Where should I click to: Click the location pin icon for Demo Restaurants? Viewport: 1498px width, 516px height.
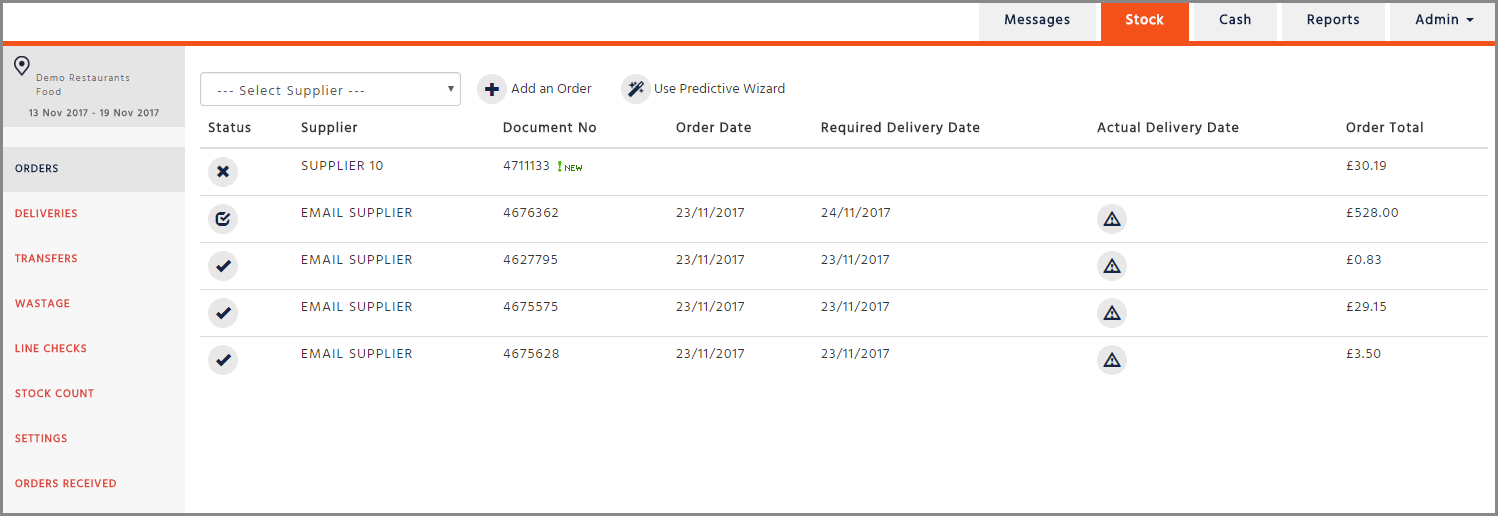22,67
